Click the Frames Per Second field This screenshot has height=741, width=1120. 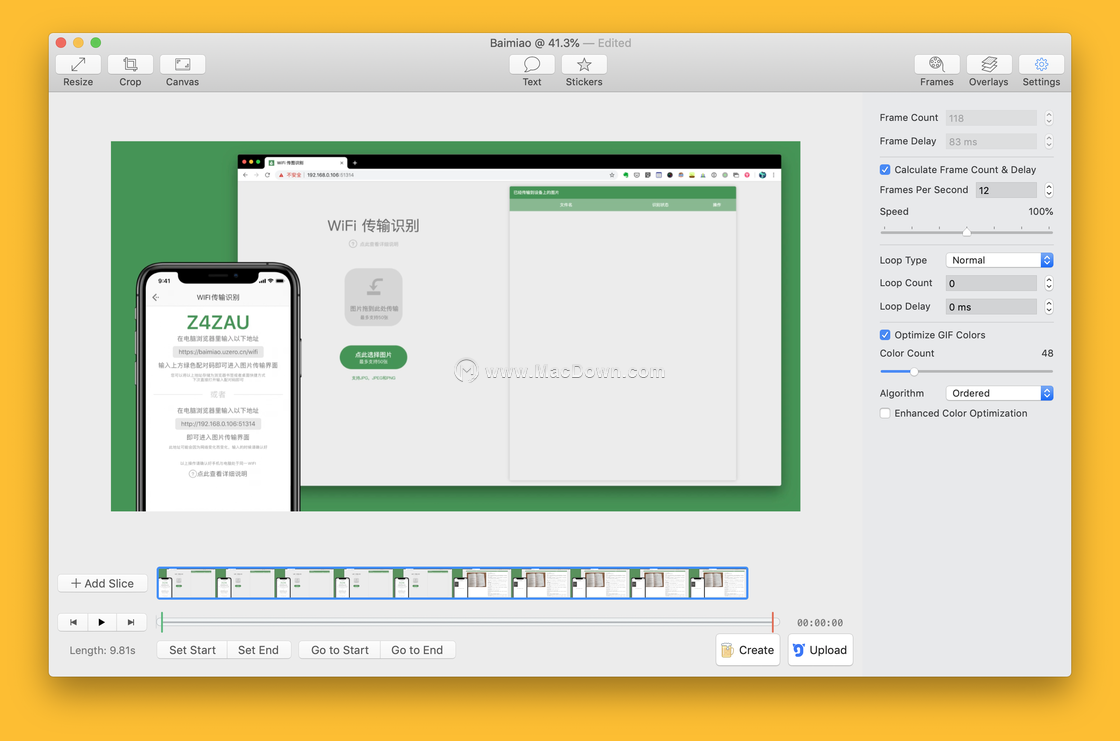coord(1006,190)
